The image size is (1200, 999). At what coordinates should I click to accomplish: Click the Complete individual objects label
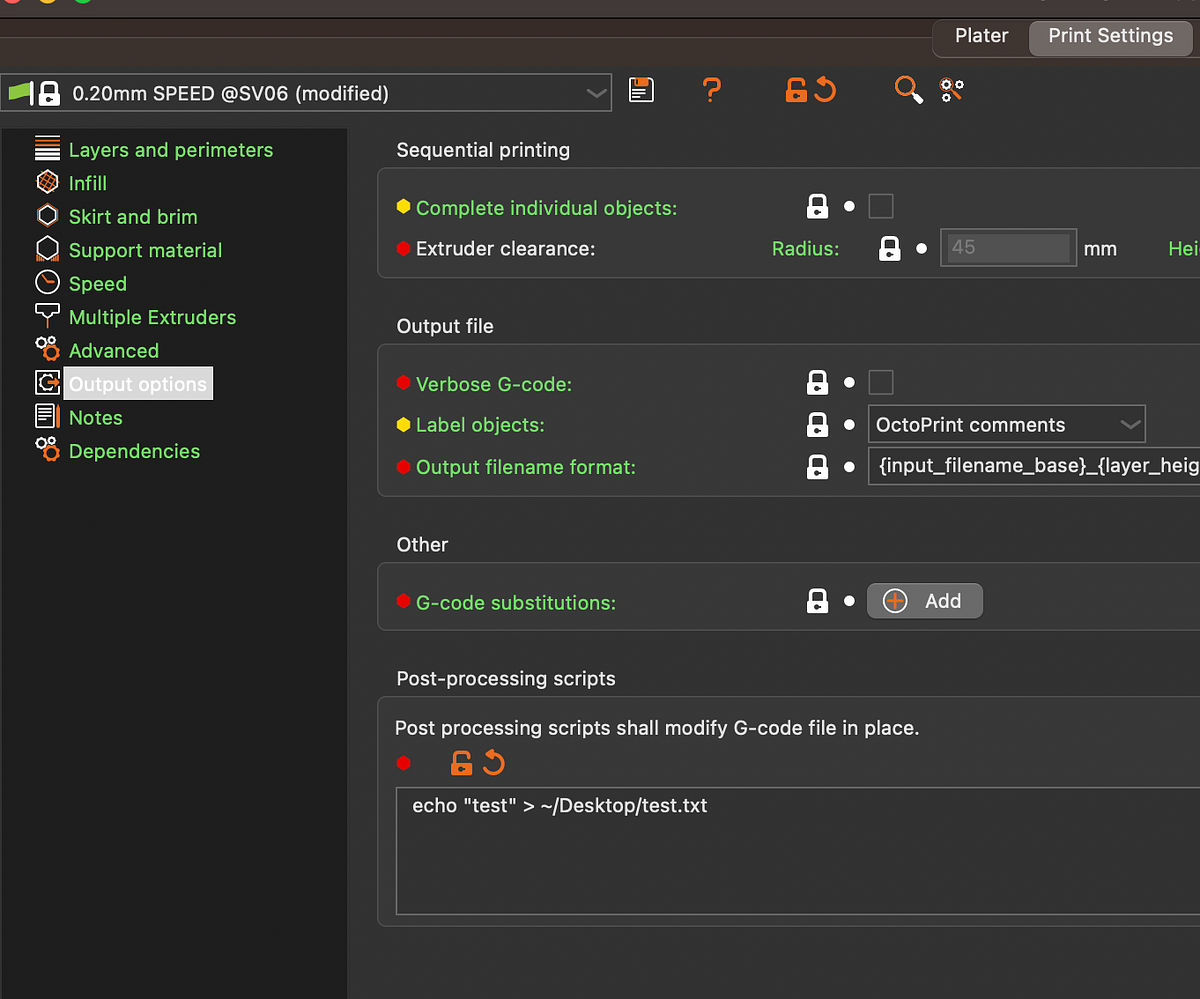tap(547, 208)
